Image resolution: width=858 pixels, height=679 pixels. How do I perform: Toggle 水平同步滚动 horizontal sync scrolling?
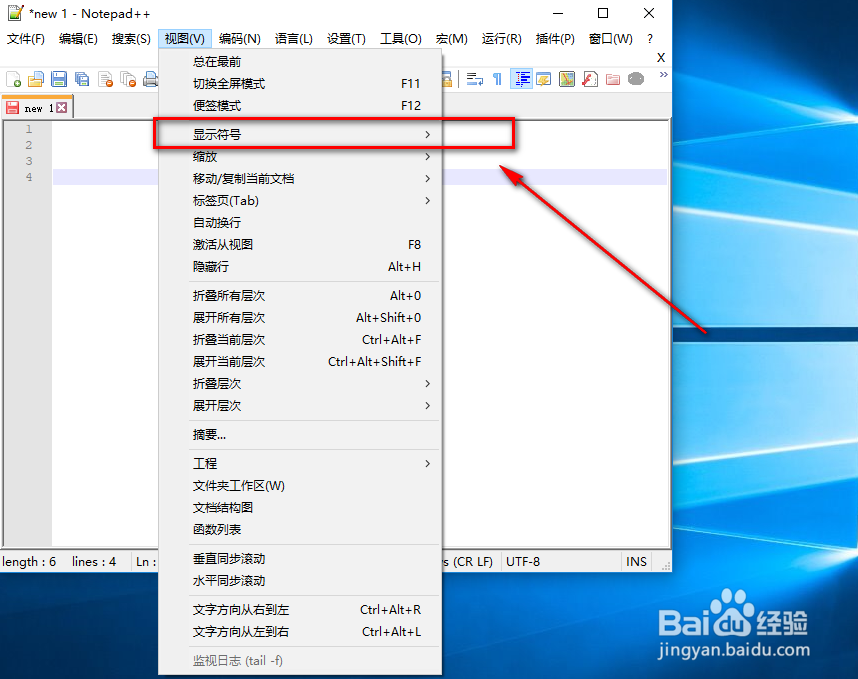(300, 581)
